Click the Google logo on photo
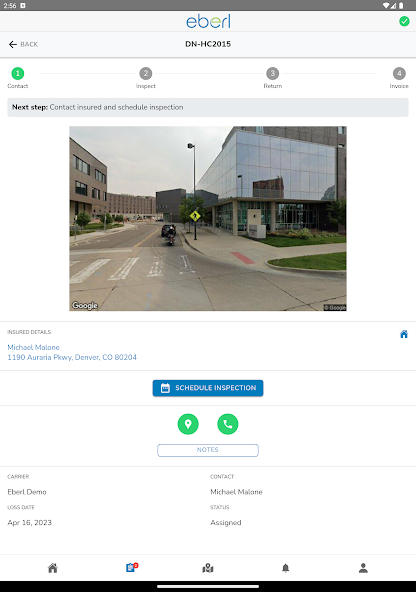Screen dimensions: 416x592 (85, 305)
